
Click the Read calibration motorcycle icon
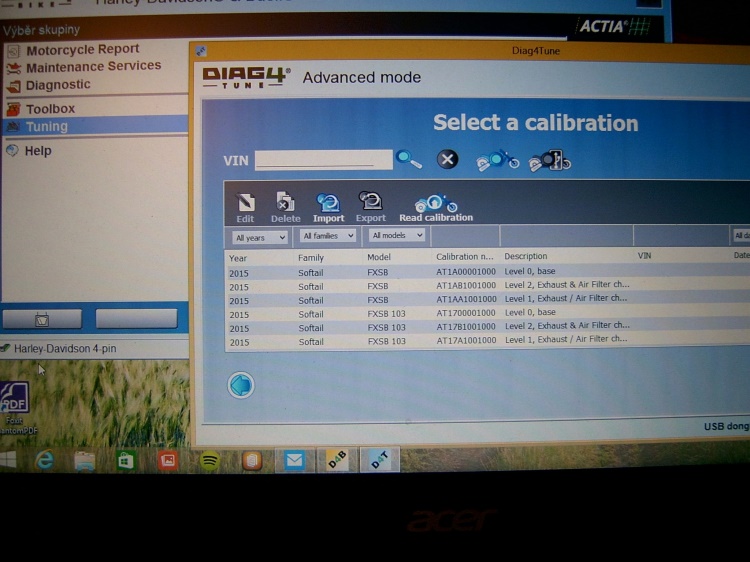(x=435, y=203)
